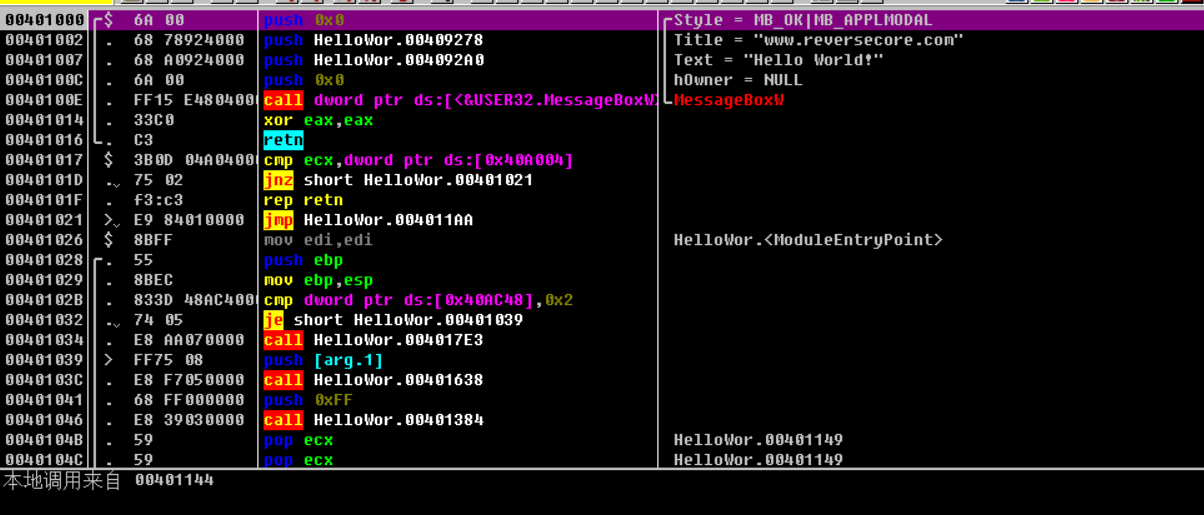The image size is (1204, 515).
Task: Select address 00401007
Action: [44, 60]
